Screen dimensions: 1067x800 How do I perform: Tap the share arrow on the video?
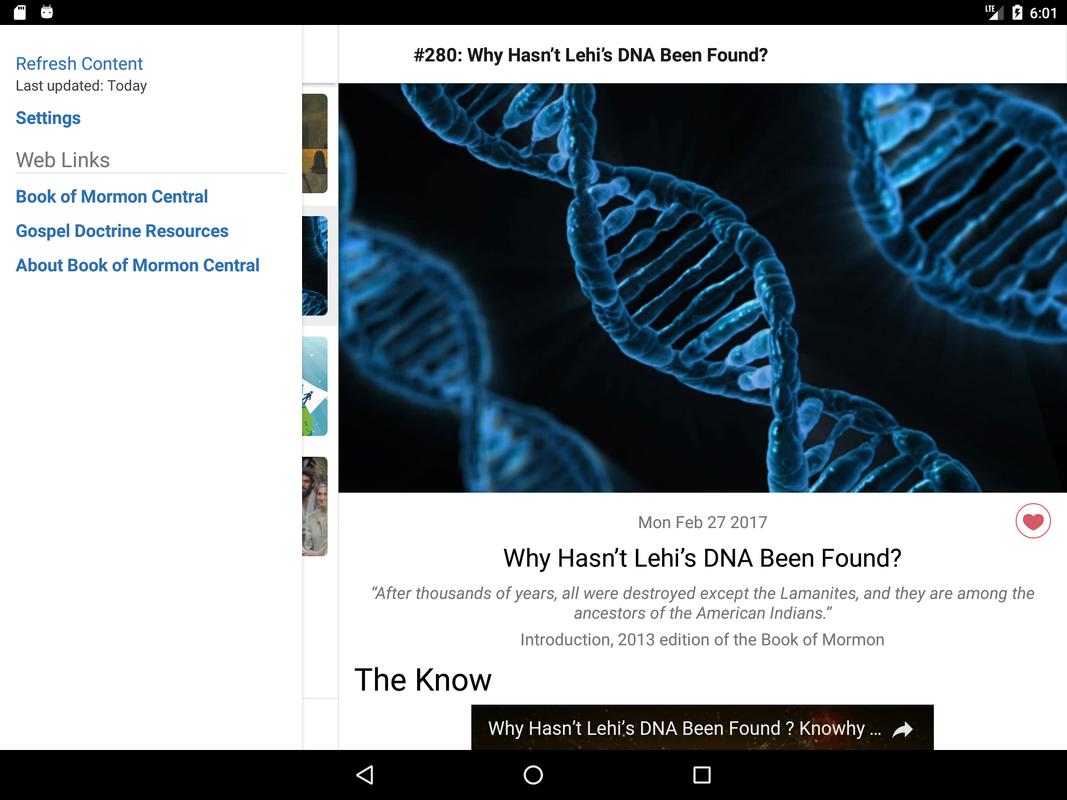[x=902, y=729]
